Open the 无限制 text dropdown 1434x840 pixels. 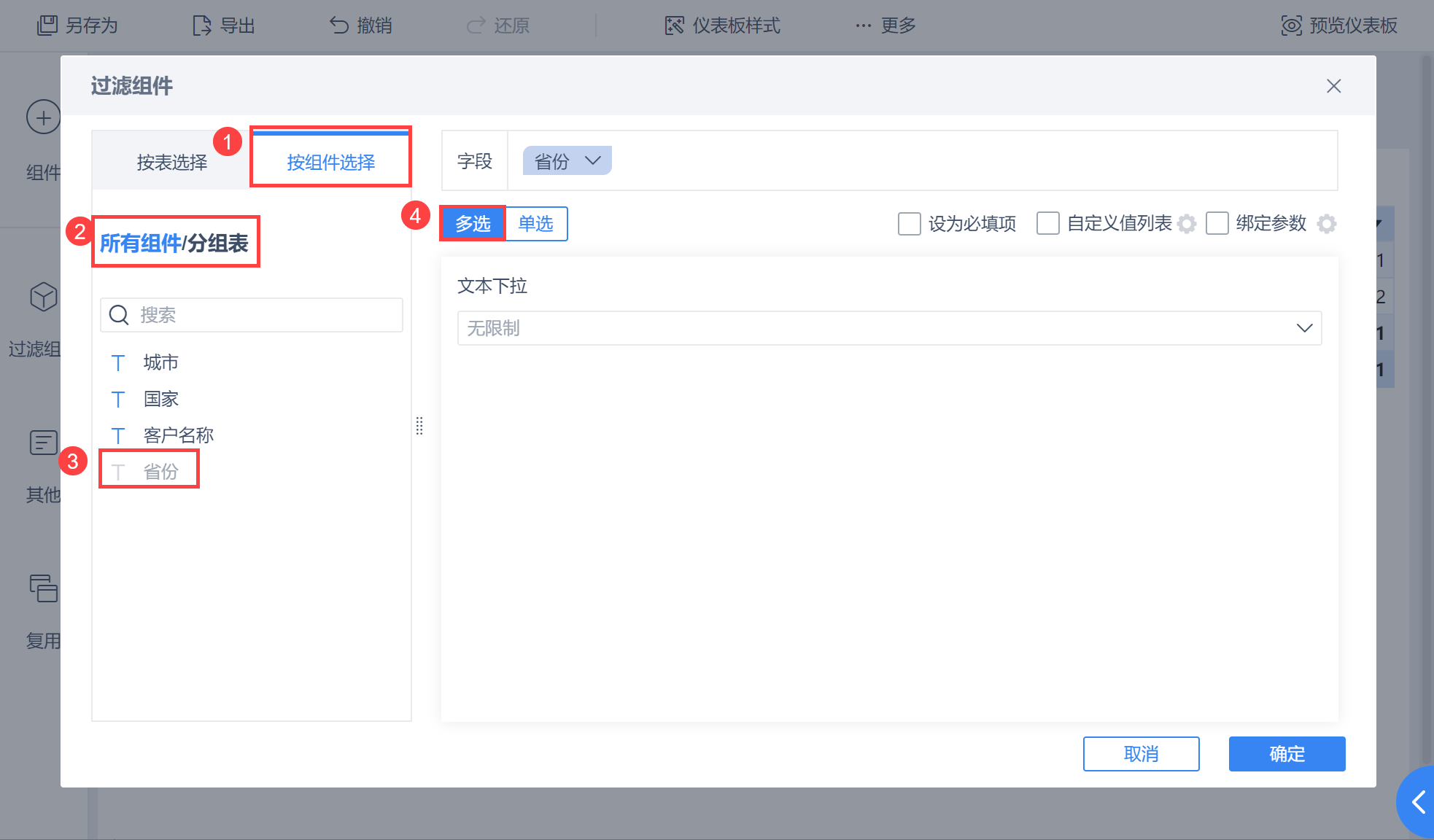click(x=889, y=328)
